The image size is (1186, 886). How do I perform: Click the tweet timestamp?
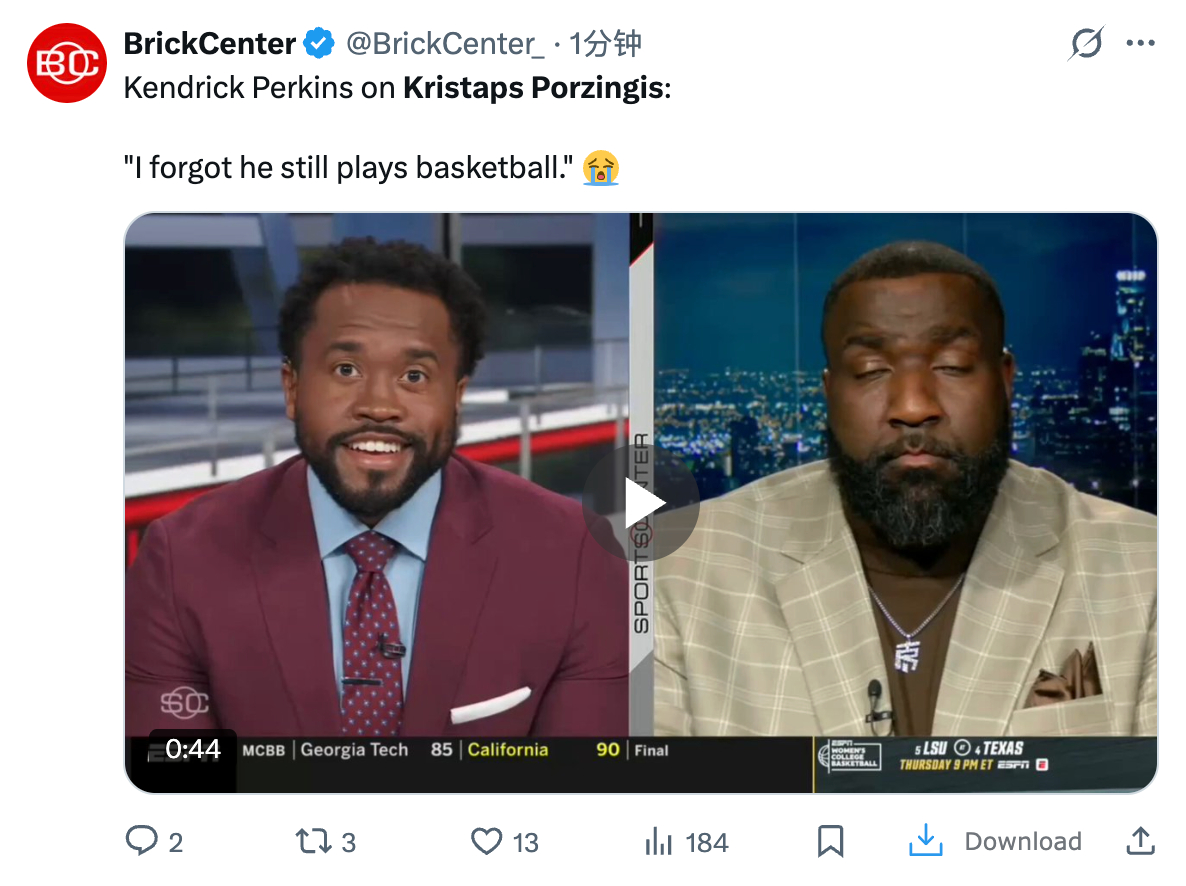coord(606,44)
